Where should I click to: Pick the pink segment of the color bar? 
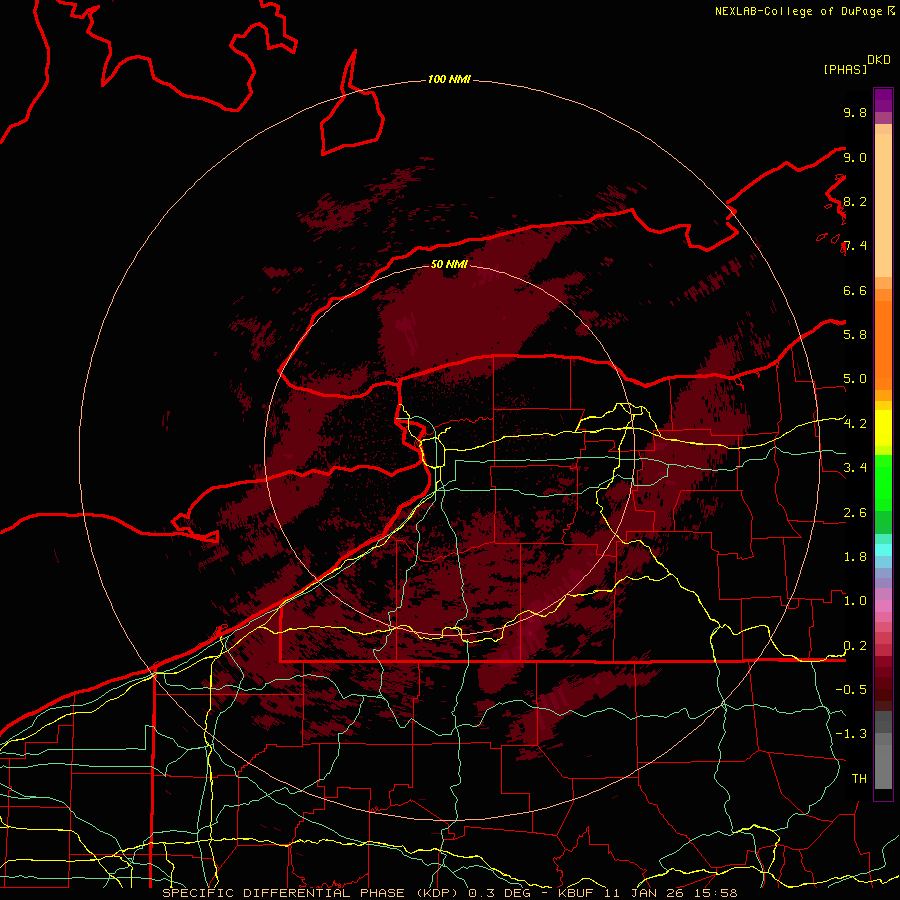pos(883,606)
